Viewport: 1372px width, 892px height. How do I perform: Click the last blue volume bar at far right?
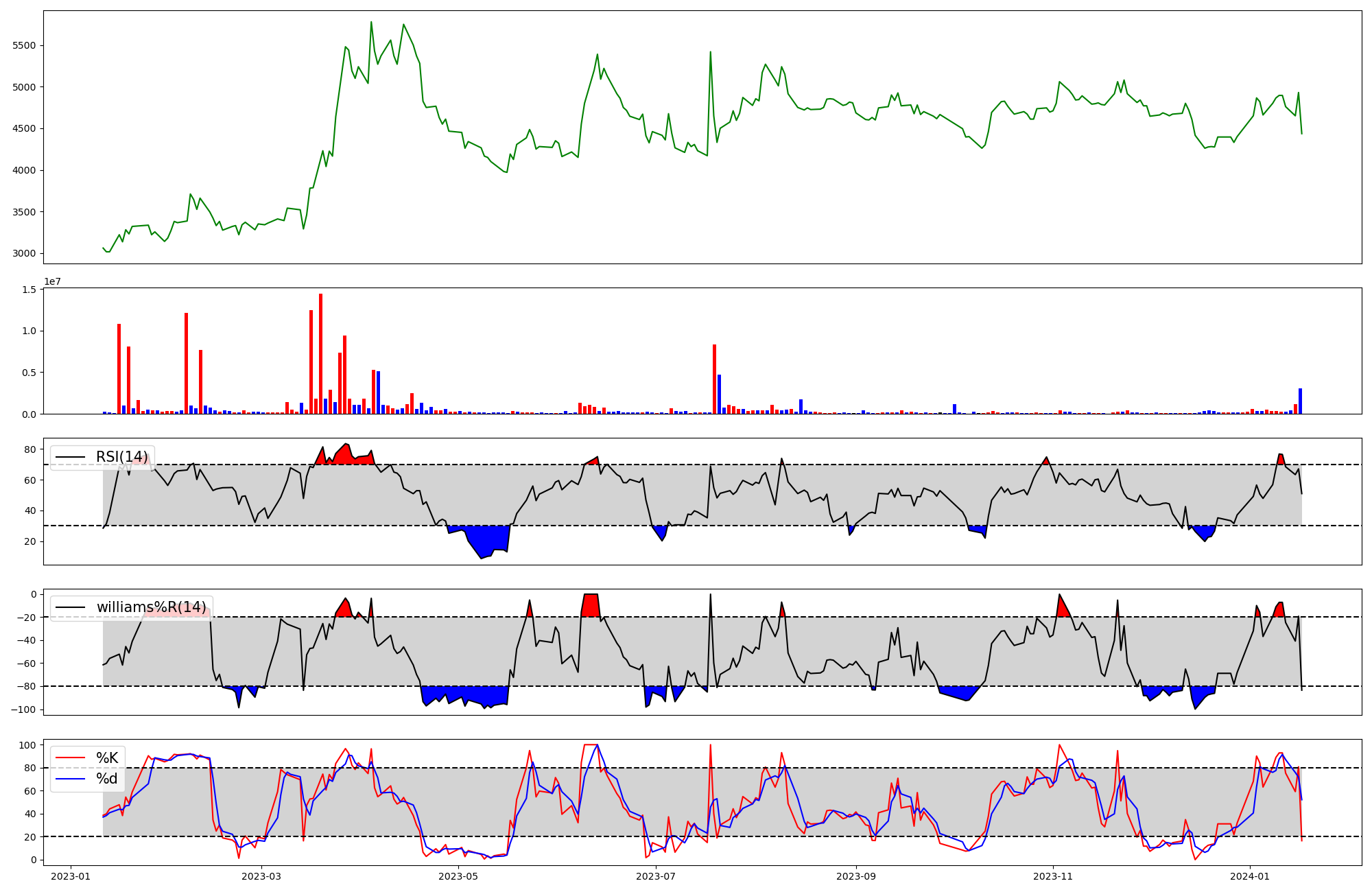point(1300,402)
